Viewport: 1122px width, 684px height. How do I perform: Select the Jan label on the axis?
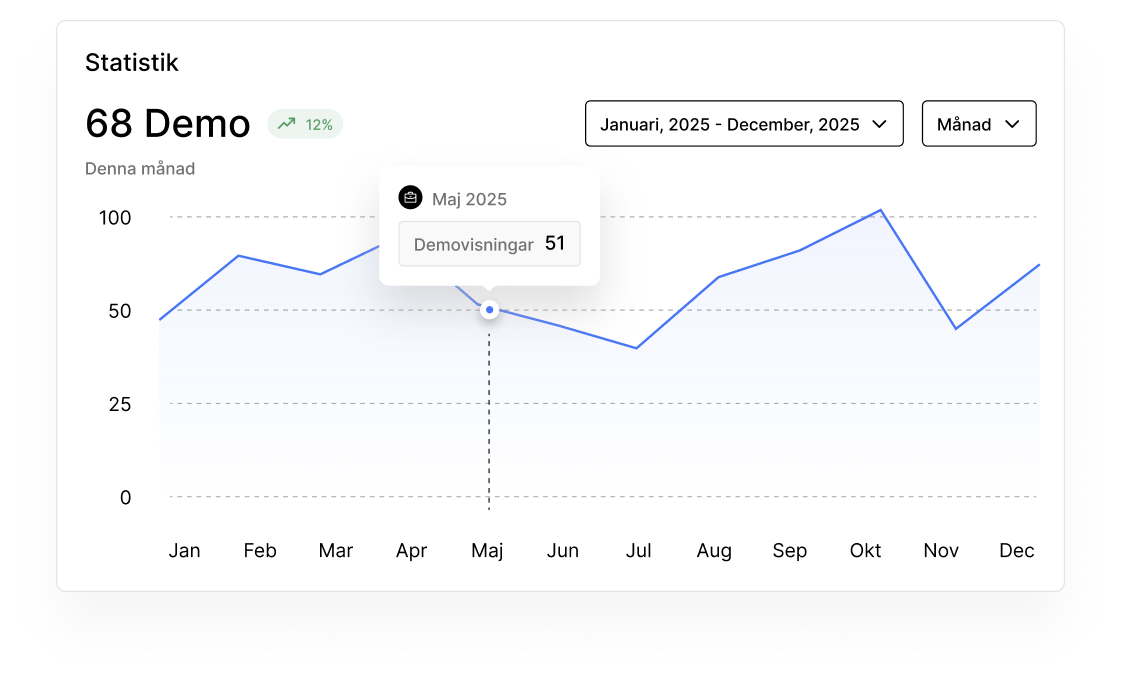click(184, 550)
